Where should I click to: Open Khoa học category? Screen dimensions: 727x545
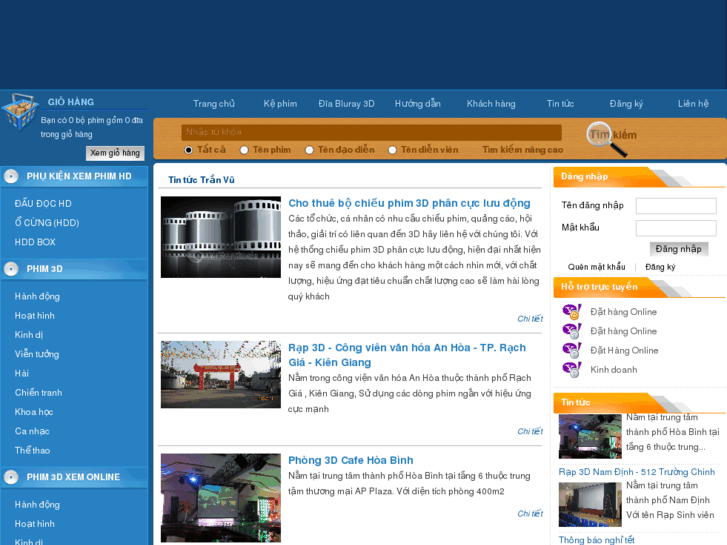click(33, 412)
